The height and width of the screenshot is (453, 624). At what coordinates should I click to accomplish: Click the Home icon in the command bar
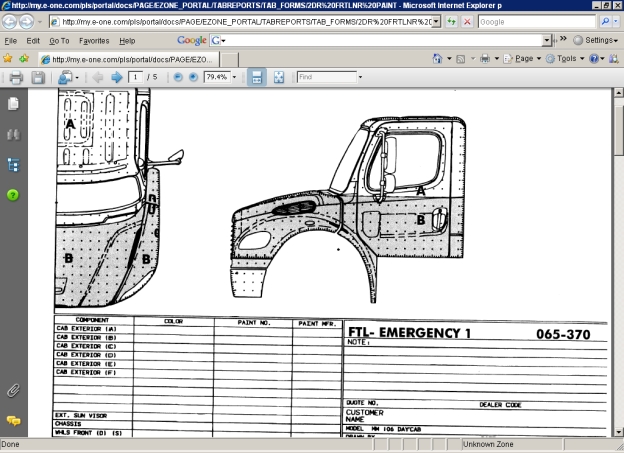(437, 59)
